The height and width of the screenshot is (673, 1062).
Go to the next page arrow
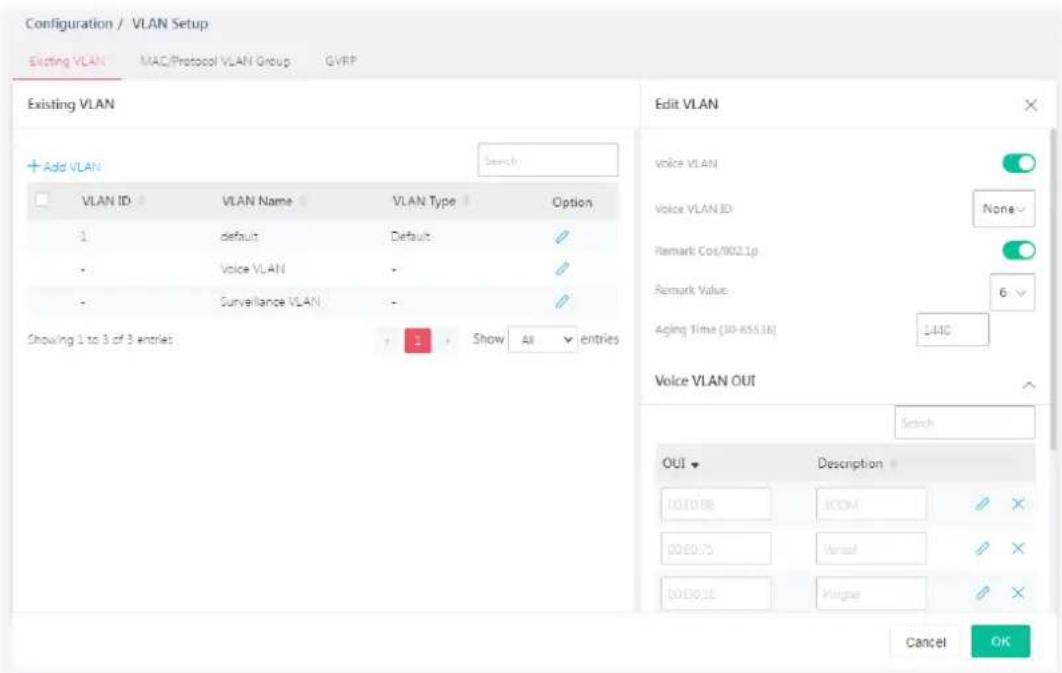447,340
